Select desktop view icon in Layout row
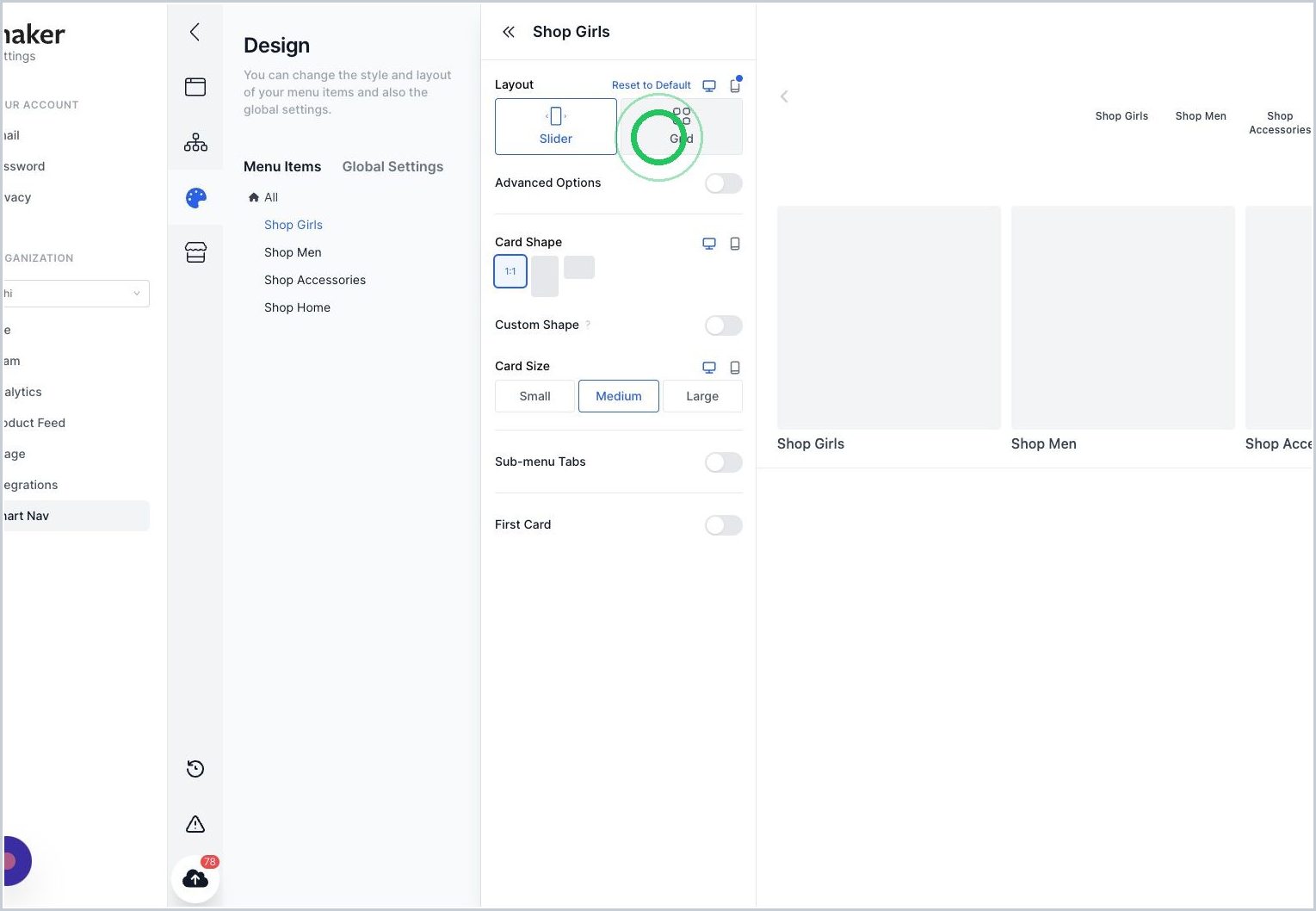The height and width of the screenshot is (911, 1316). 709,85
